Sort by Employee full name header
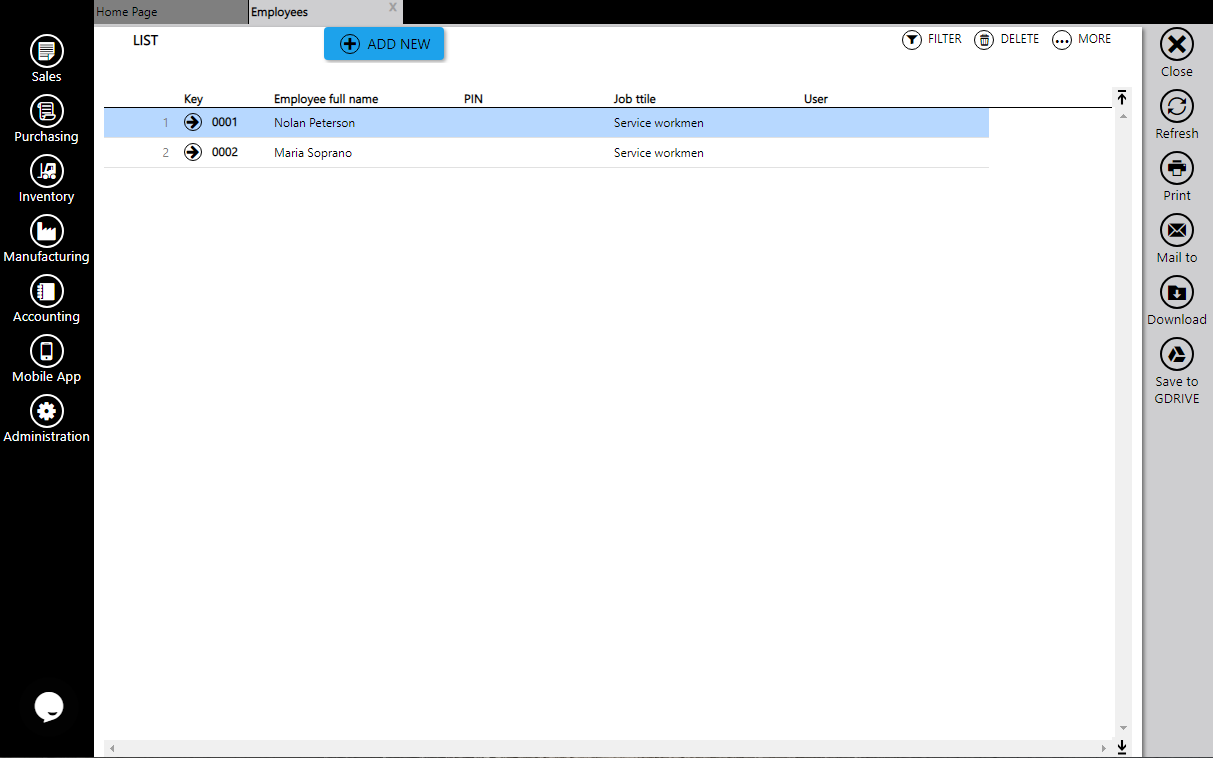The width and height of the screenshot is (1213, 758). pos(326,99)
